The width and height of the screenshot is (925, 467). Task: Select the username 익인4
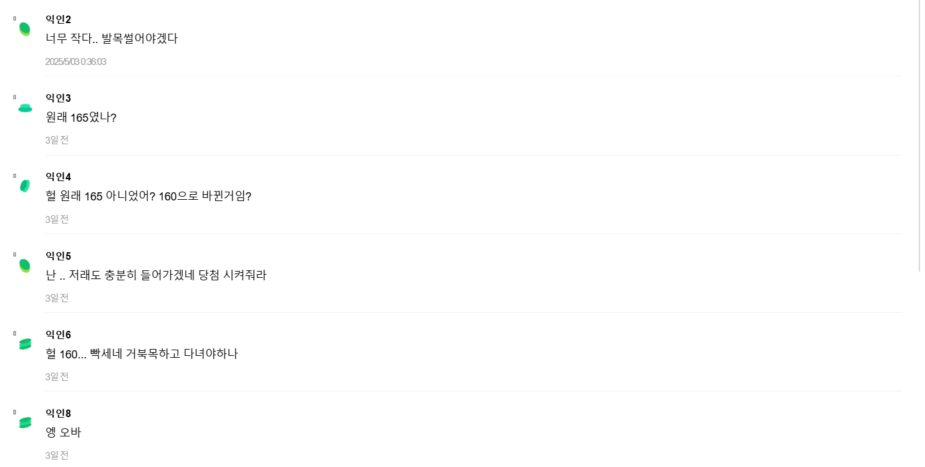pos(58,177)
